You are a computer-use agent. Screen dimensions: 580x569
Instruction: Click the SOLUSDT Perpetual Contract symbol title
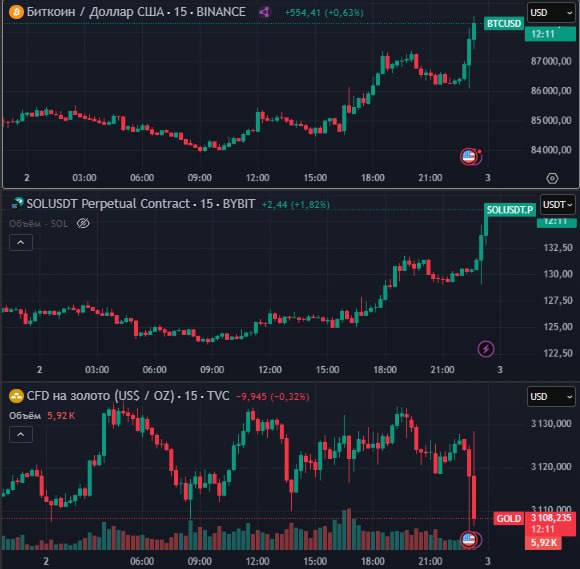pos(108,203)
